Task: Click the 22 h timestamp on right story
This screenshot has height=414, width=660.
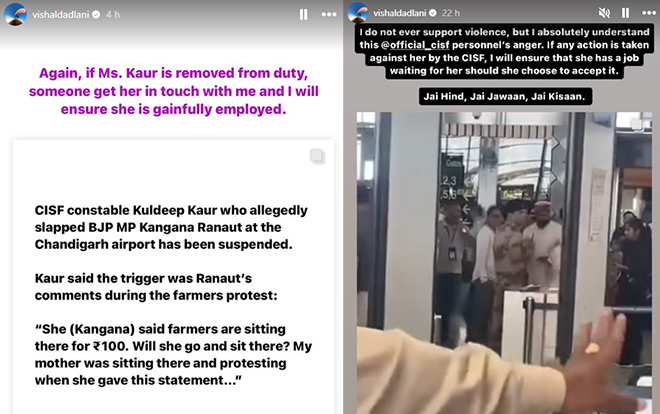Action: pos(451,13)
